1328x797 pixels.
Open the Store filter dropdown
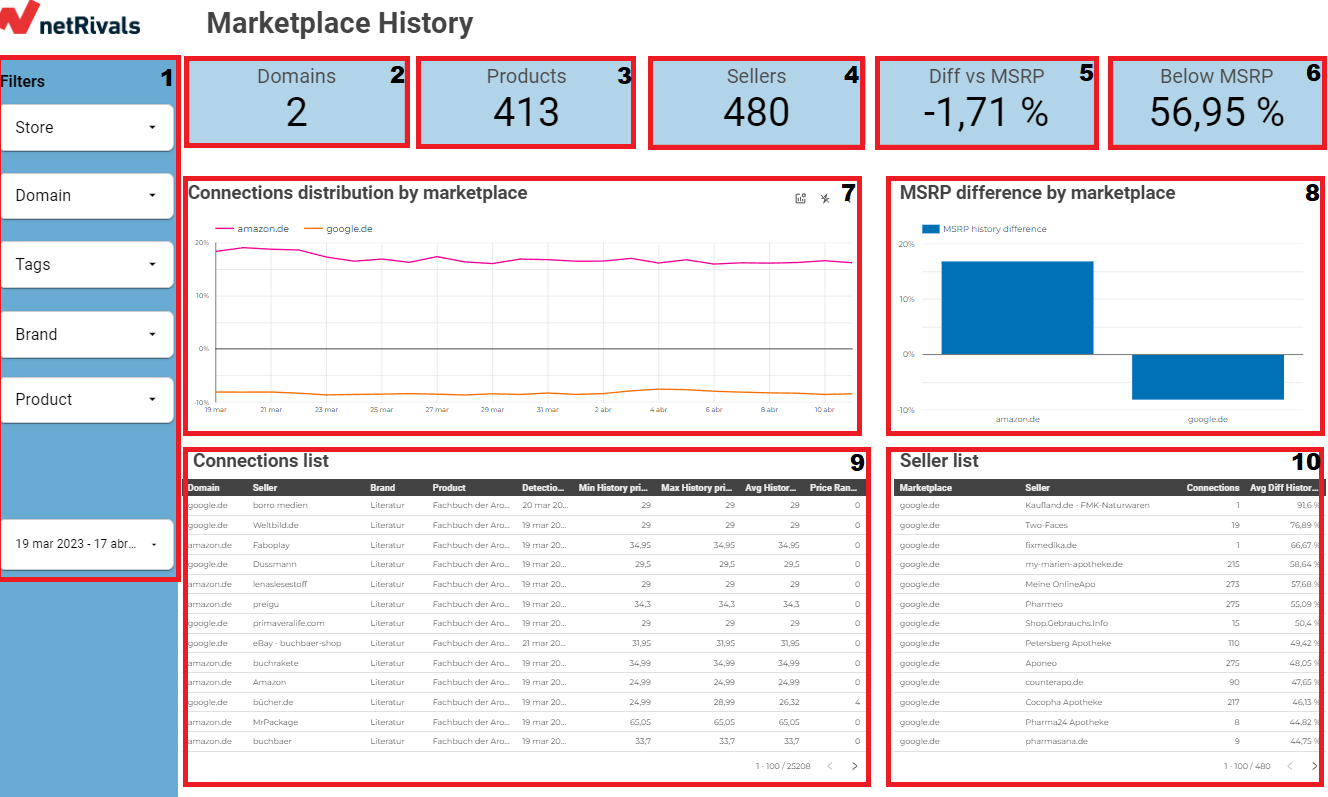pyautogui.click(x=87, y=128)
